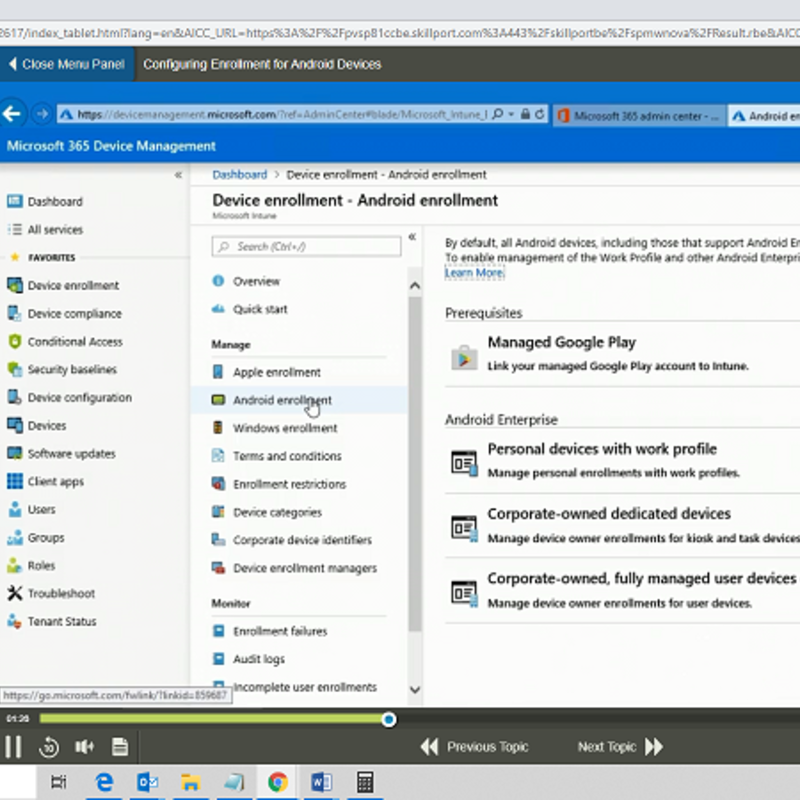
Task: Click the Learn More link
Action: pos(474,272)
